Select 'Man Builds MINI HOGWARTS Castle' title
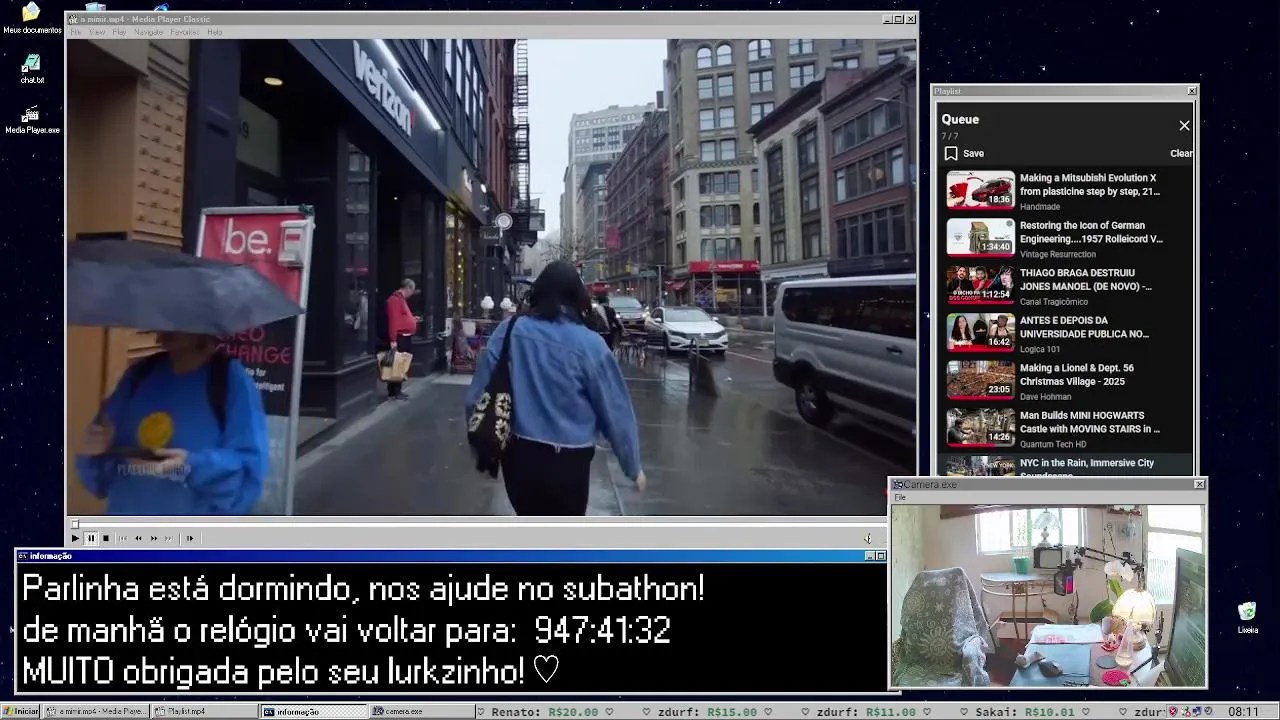Screen dimensions: 1280x720 [x=1090, y=422]
